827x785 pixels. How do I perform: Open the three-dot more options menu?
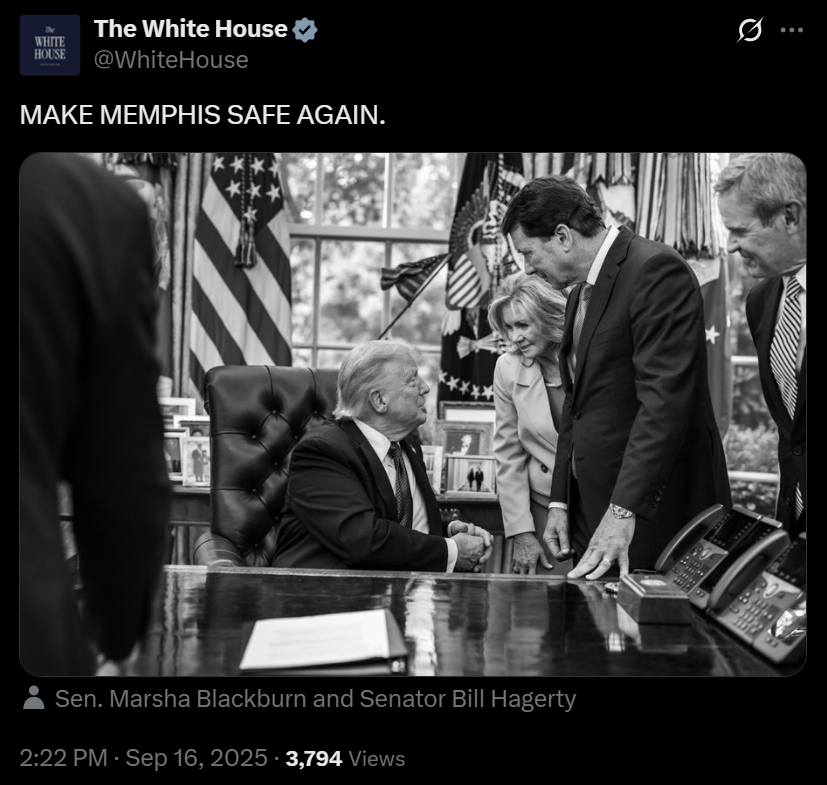tap(792, 30)
